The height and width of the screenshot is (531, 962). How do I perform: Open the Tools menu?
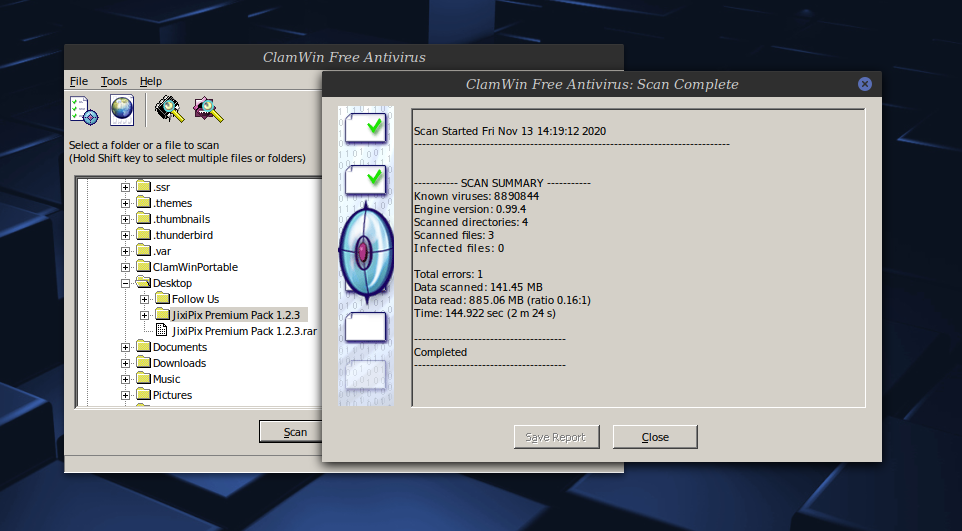click(114, 81)
